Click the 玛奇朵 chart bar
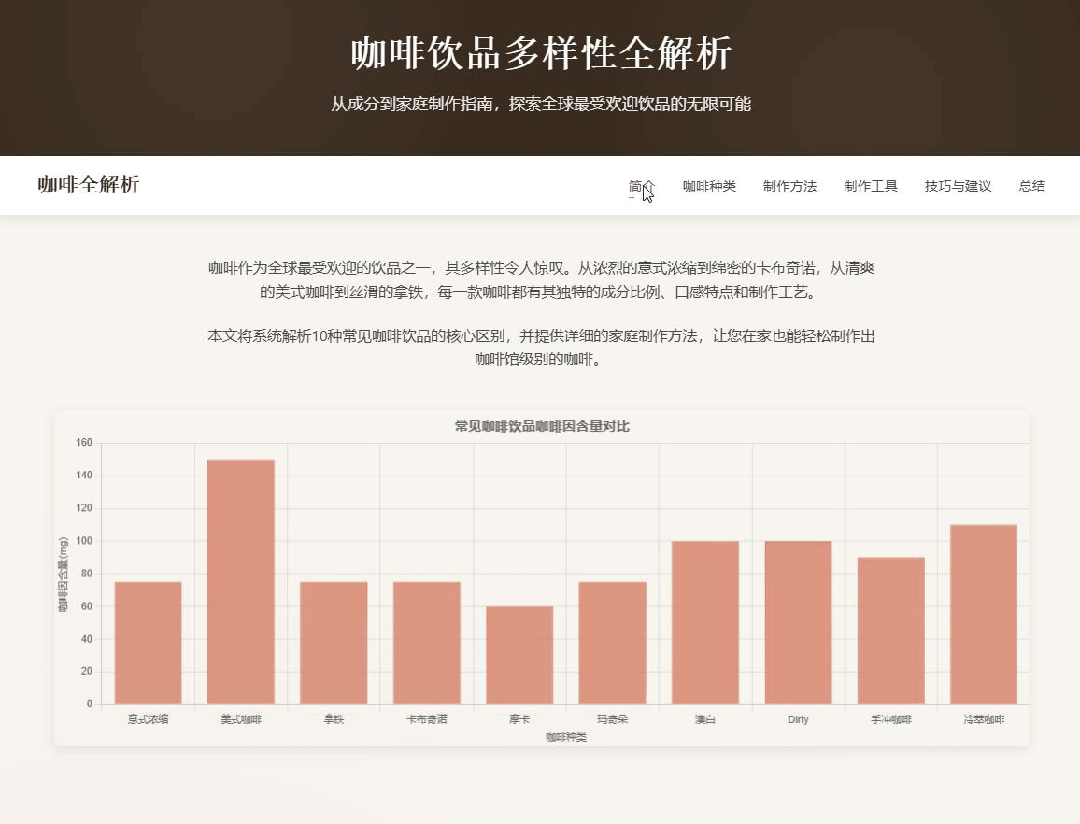 [x=612, y=642]
